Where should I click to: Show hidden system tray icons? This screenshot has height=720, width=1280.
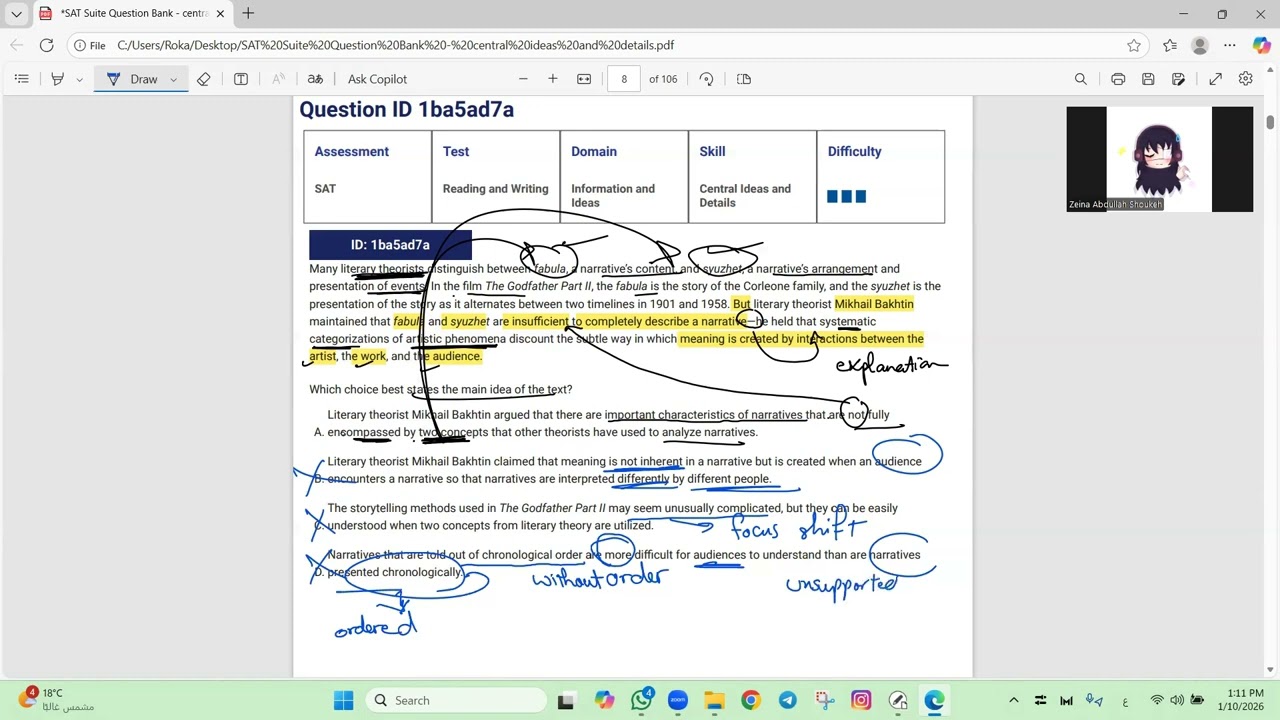1013,700
